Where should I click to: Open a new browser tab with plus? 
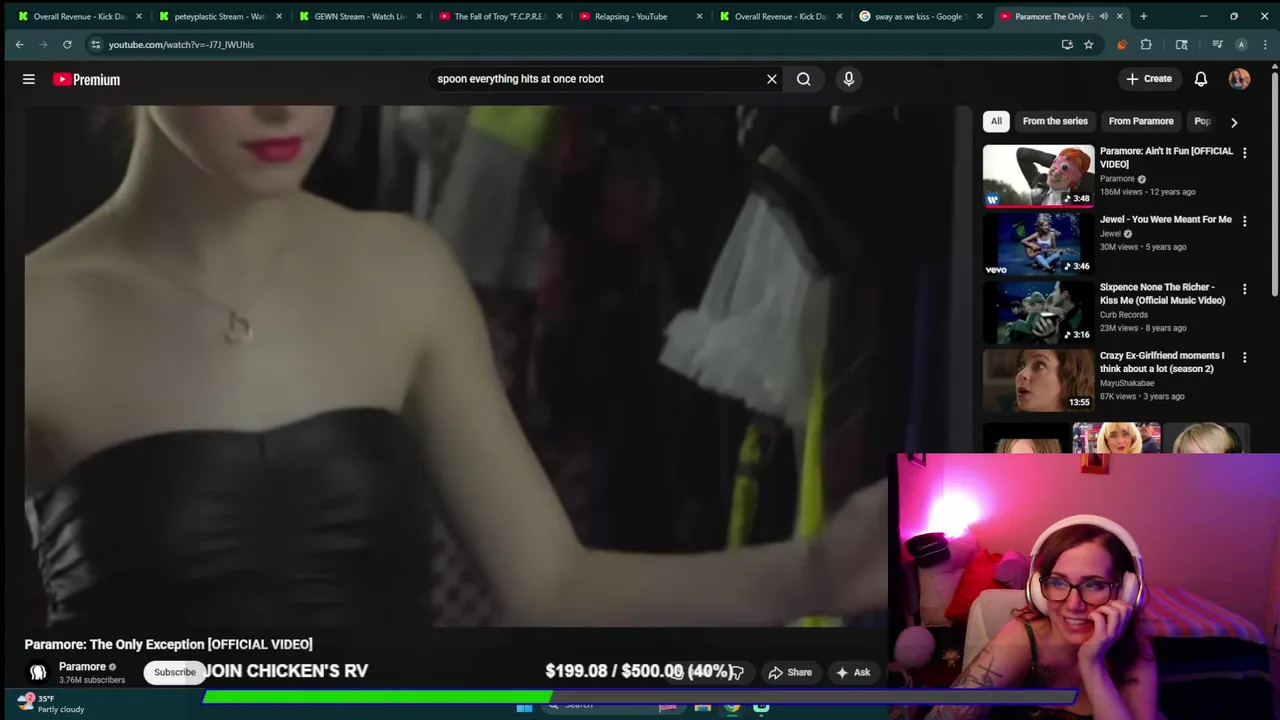[x=1143, y=16]
